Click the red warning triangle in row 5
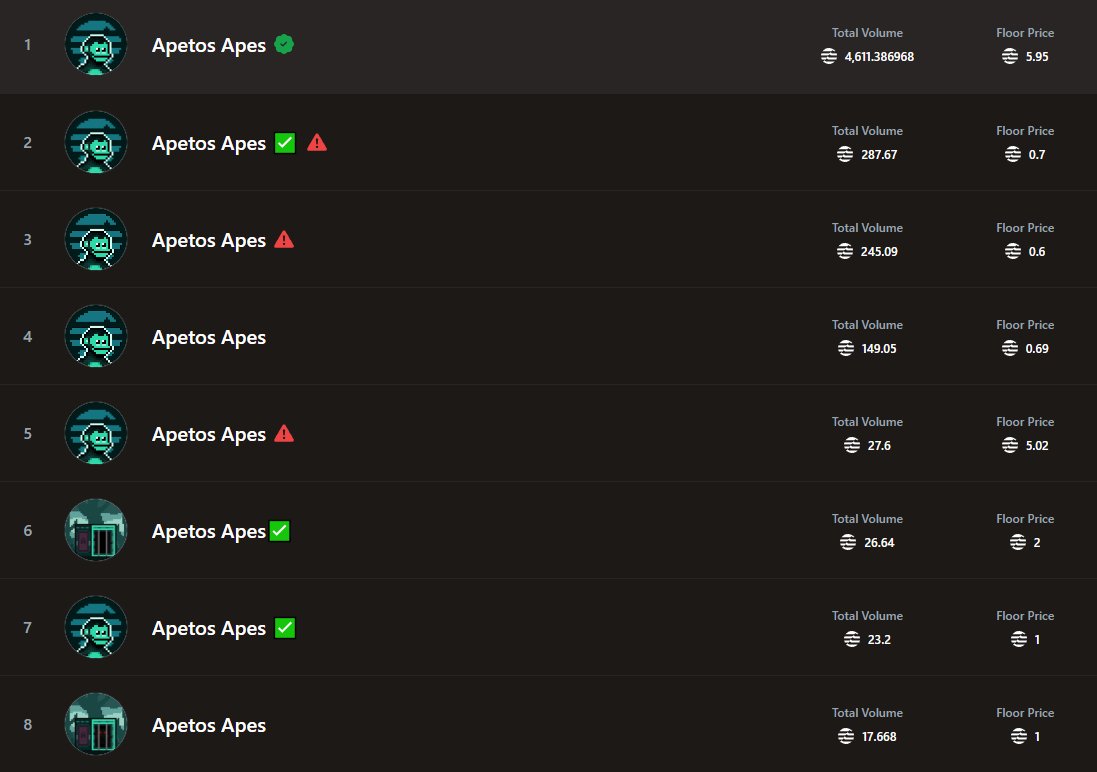Screen dimensions: 1097x772 coord(284,433)
